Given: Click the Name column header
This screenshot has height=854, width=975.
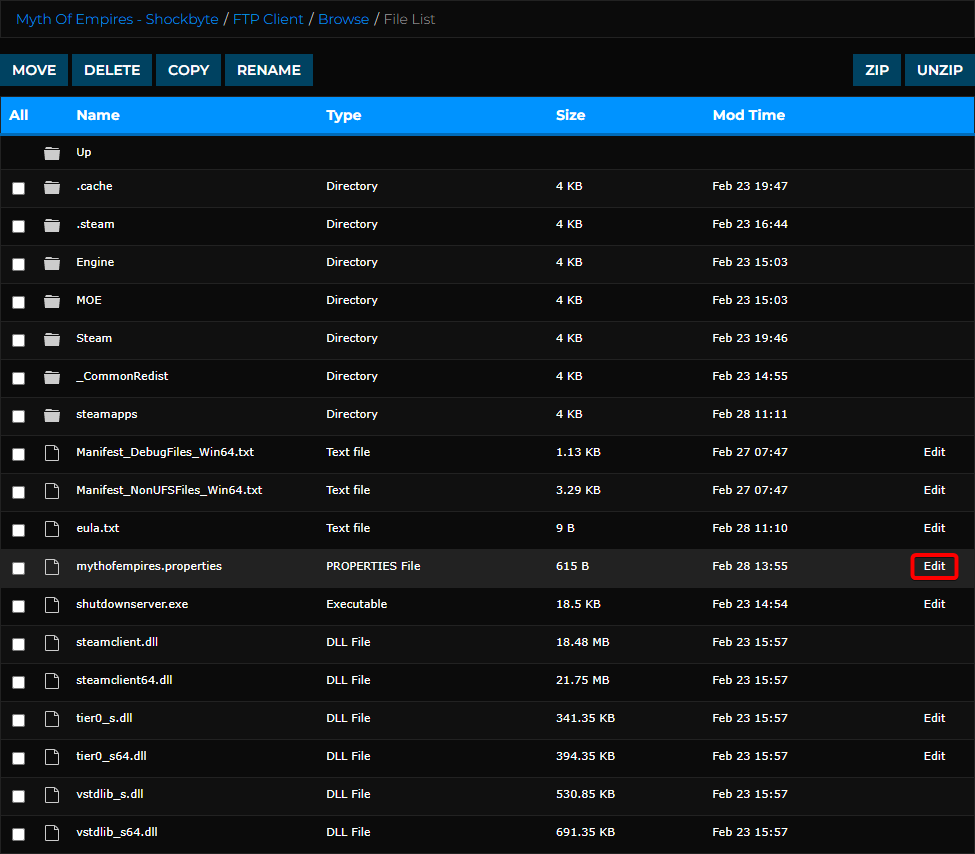Looking at the screenshot, I should [97, 115].
